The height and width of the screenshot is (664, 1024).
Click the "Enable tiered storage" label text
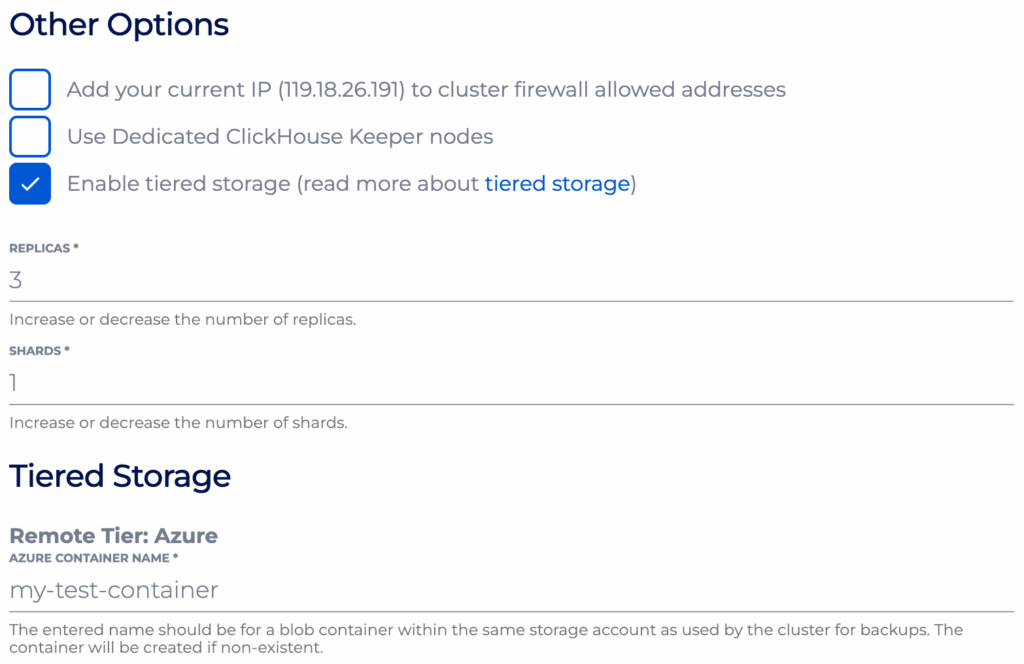tap(178, 184)
